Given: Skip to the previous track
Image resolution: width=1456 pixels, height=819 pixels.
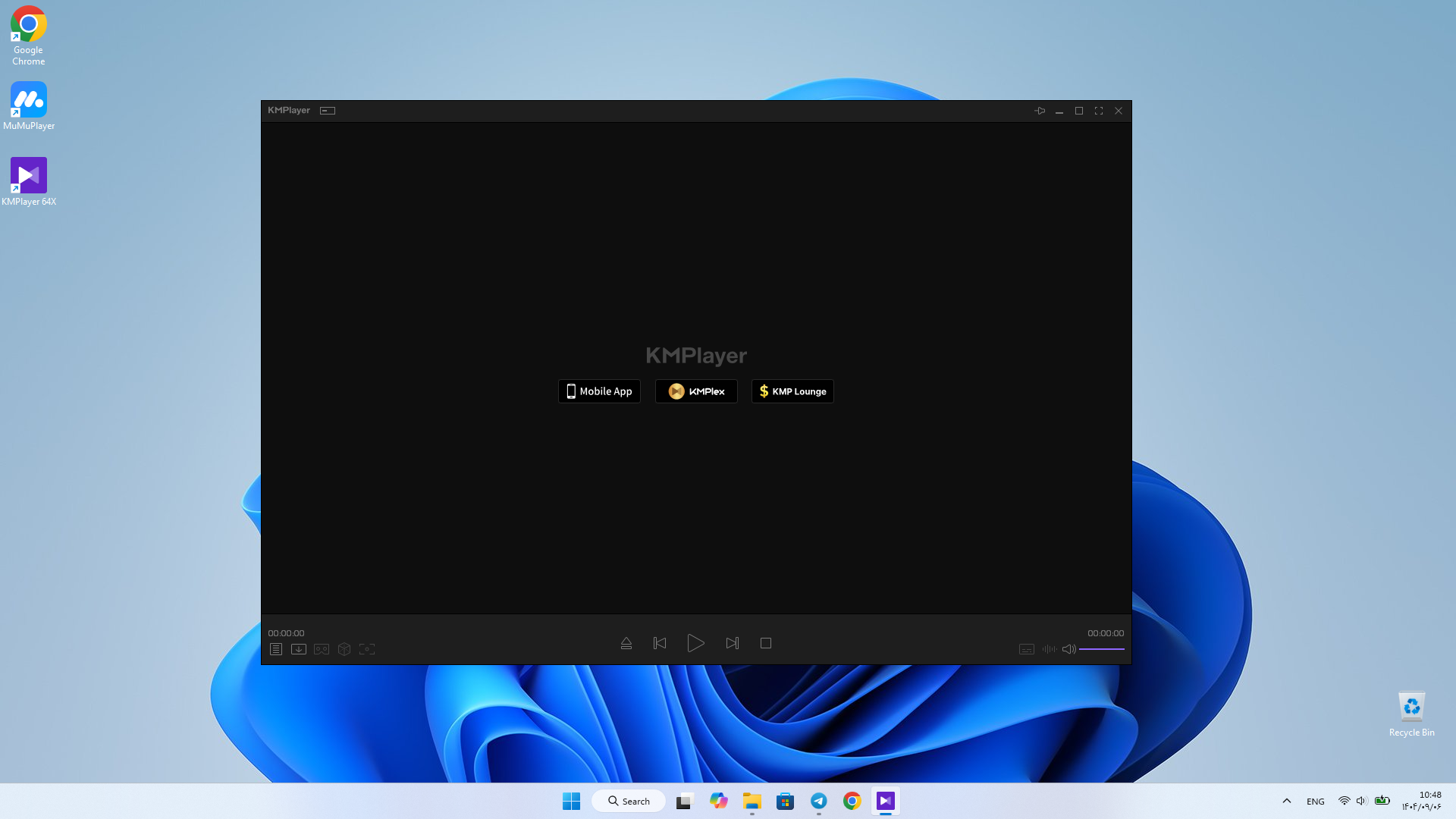Looking at the screenshot, I should (660, 643).
